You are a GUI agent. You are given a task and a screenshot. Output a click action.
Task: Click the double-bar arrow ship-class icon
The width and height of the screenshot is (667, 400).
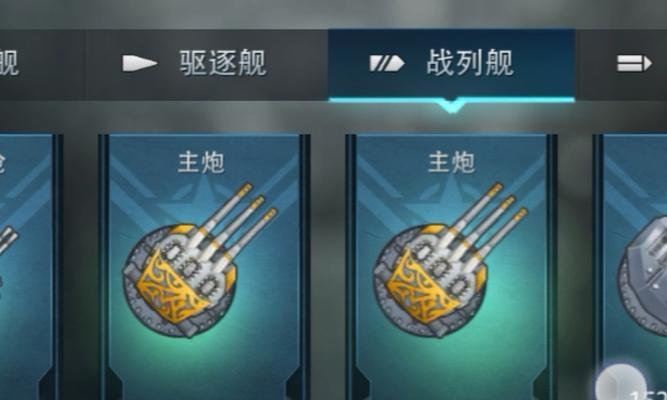click(634, 64)
